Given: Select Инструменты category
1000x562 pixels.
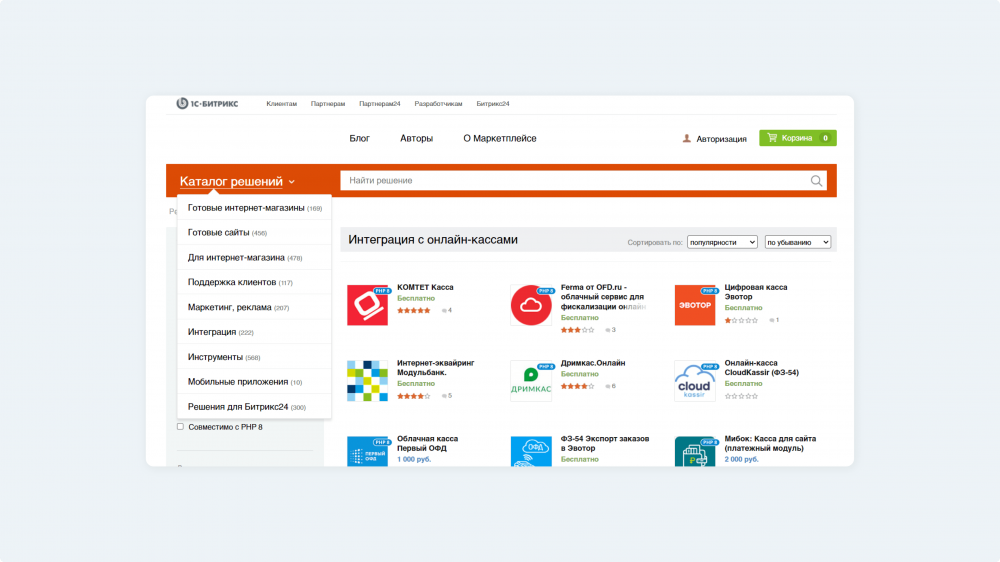Looking at the screenshot, I should [x=254, y=357].
